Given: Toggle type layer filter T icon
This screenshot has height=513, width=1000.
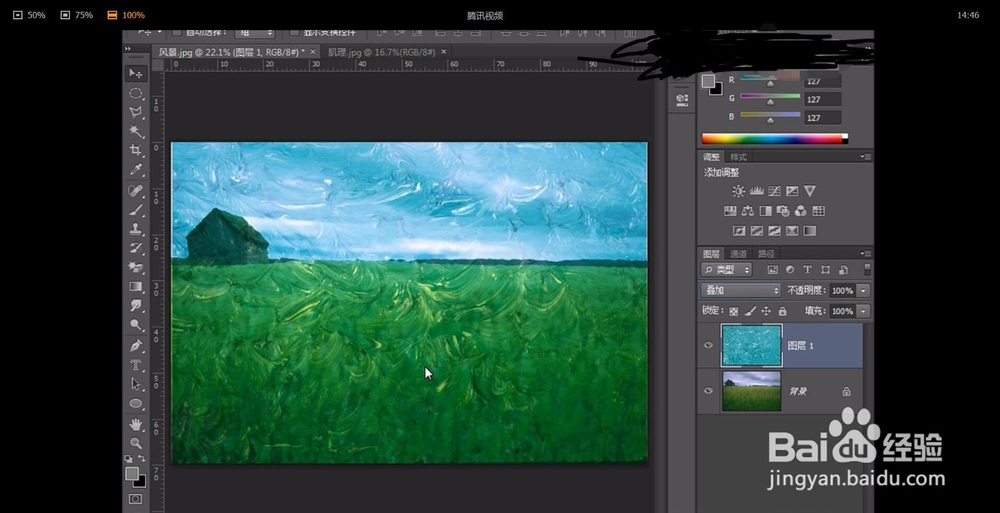Looking at the screenshot, I should [807, 270].
